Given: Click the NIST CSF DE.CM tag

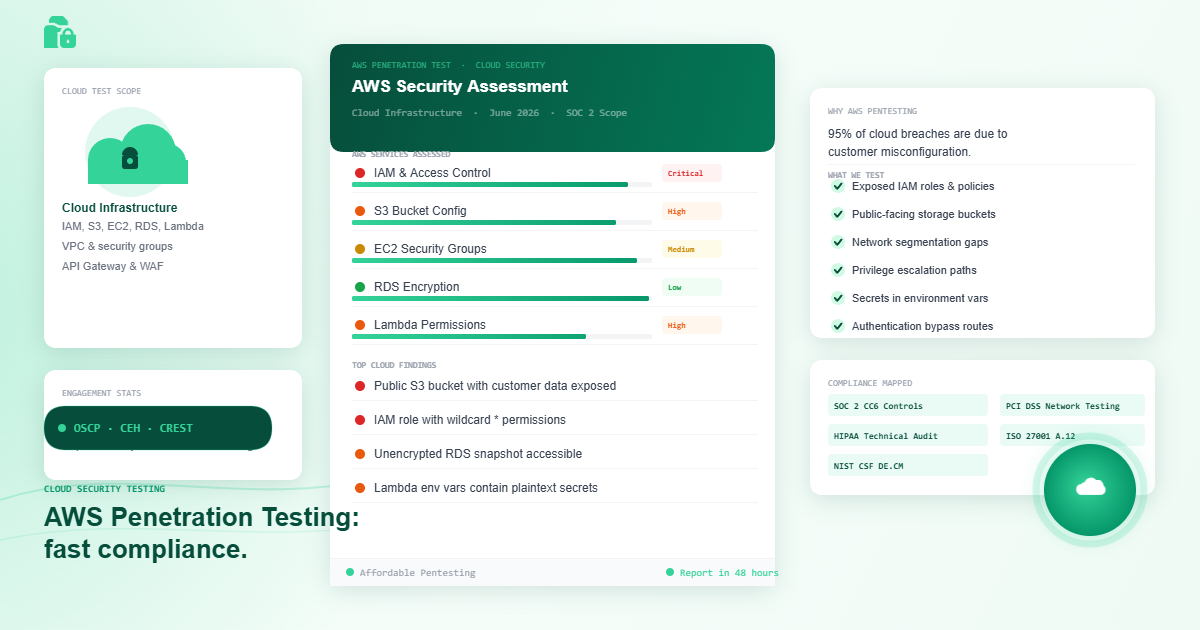Looking at the screenshot, I should pos(908,465).
